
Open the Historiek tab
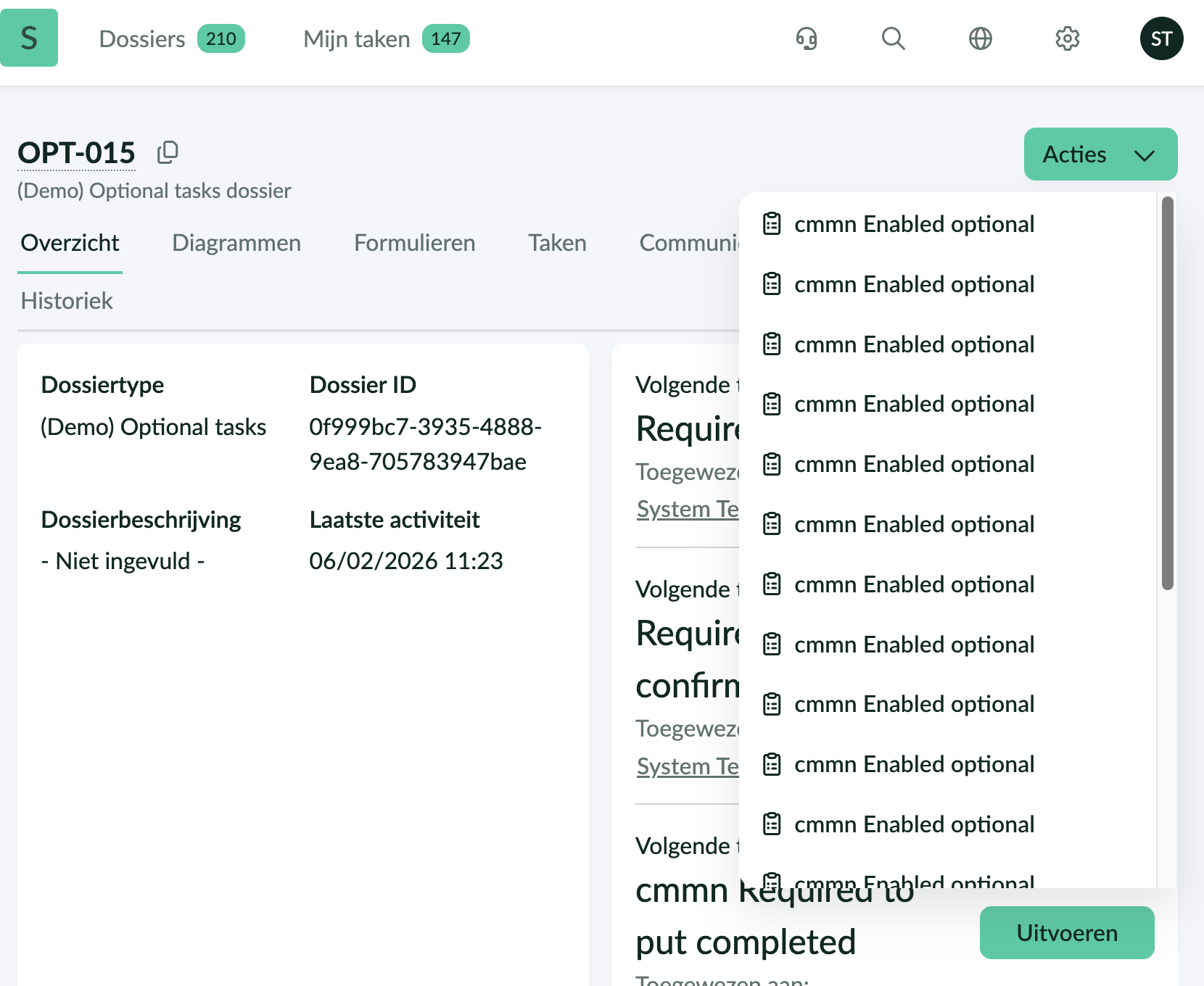tap(67, 301)
